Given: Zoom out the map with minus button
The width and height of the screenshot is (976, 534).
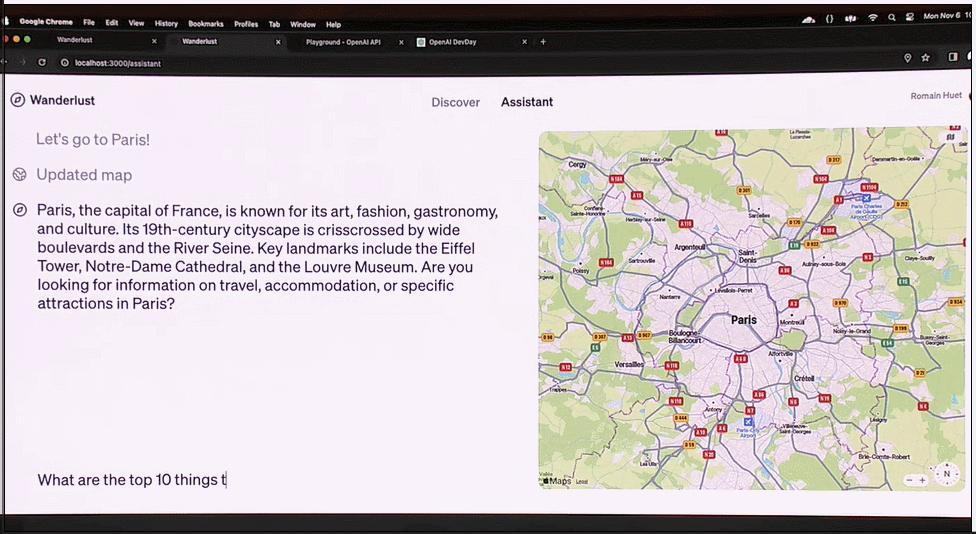Looking at the screenshot, I should (910, 481).
